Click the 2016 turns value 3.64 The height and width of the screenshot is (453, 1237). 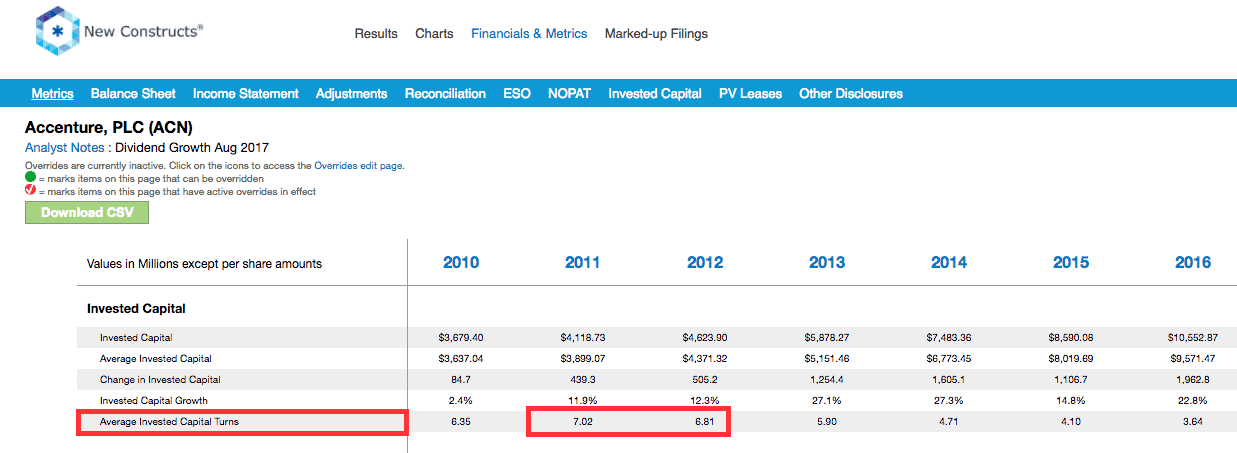click(x=1192, y=422)
